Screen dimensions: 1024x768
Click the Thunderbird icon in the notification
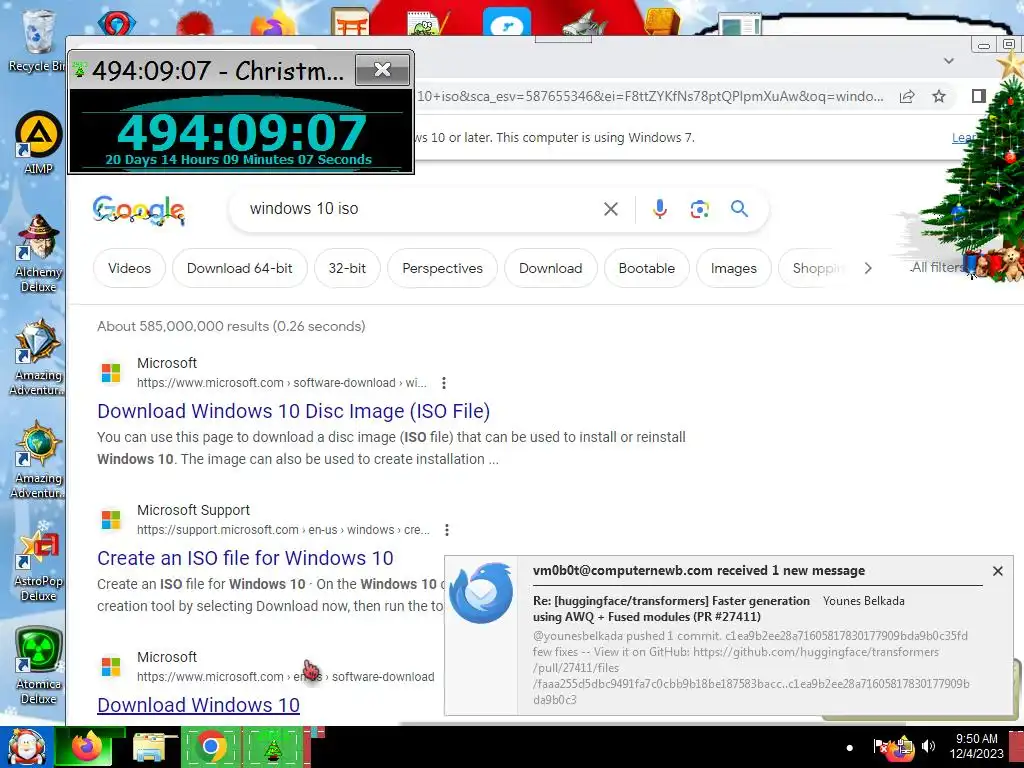(x=482, y=593)
